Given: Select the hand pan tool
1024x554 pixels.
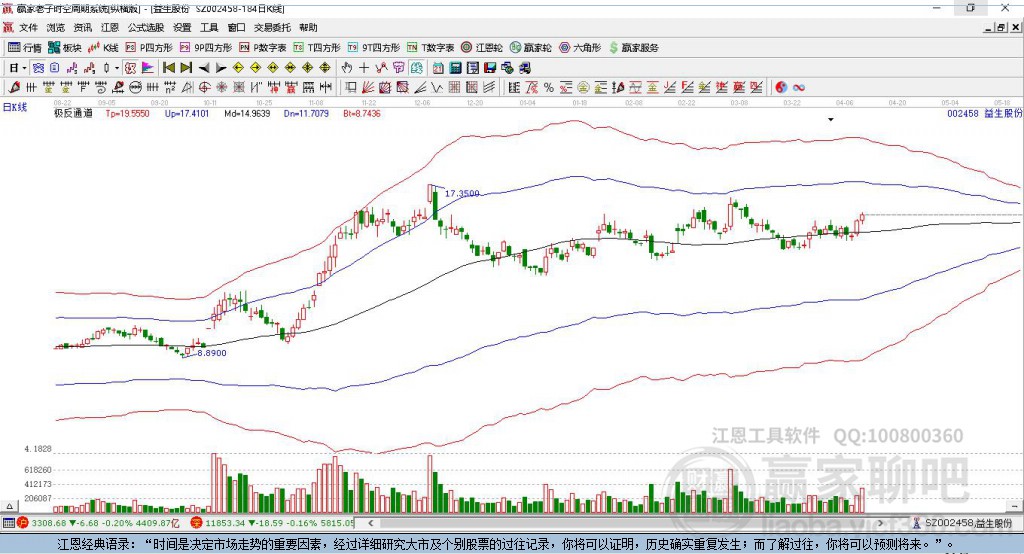Looking at the screenshot, I should 347,68.
